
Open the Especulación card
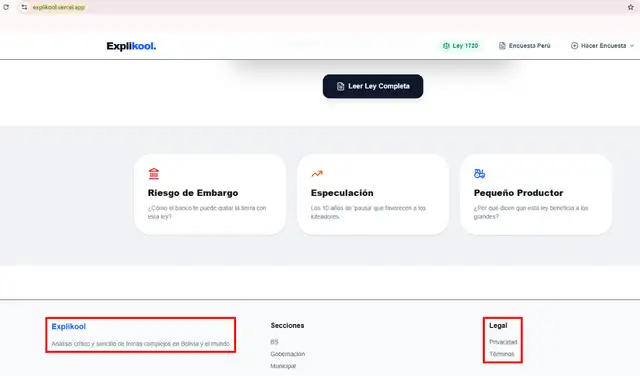(x=373, y=194)
